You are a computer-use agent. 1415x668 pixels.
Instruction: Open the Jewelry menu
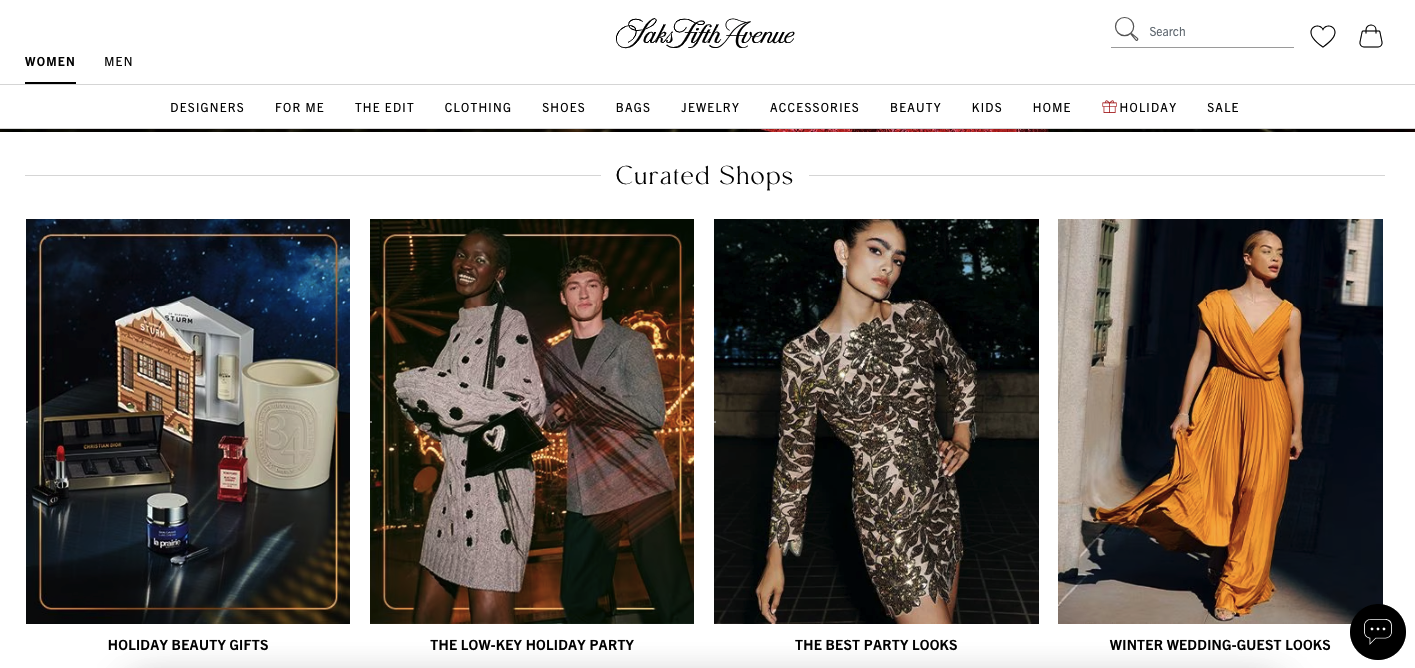tap(710, 108)
